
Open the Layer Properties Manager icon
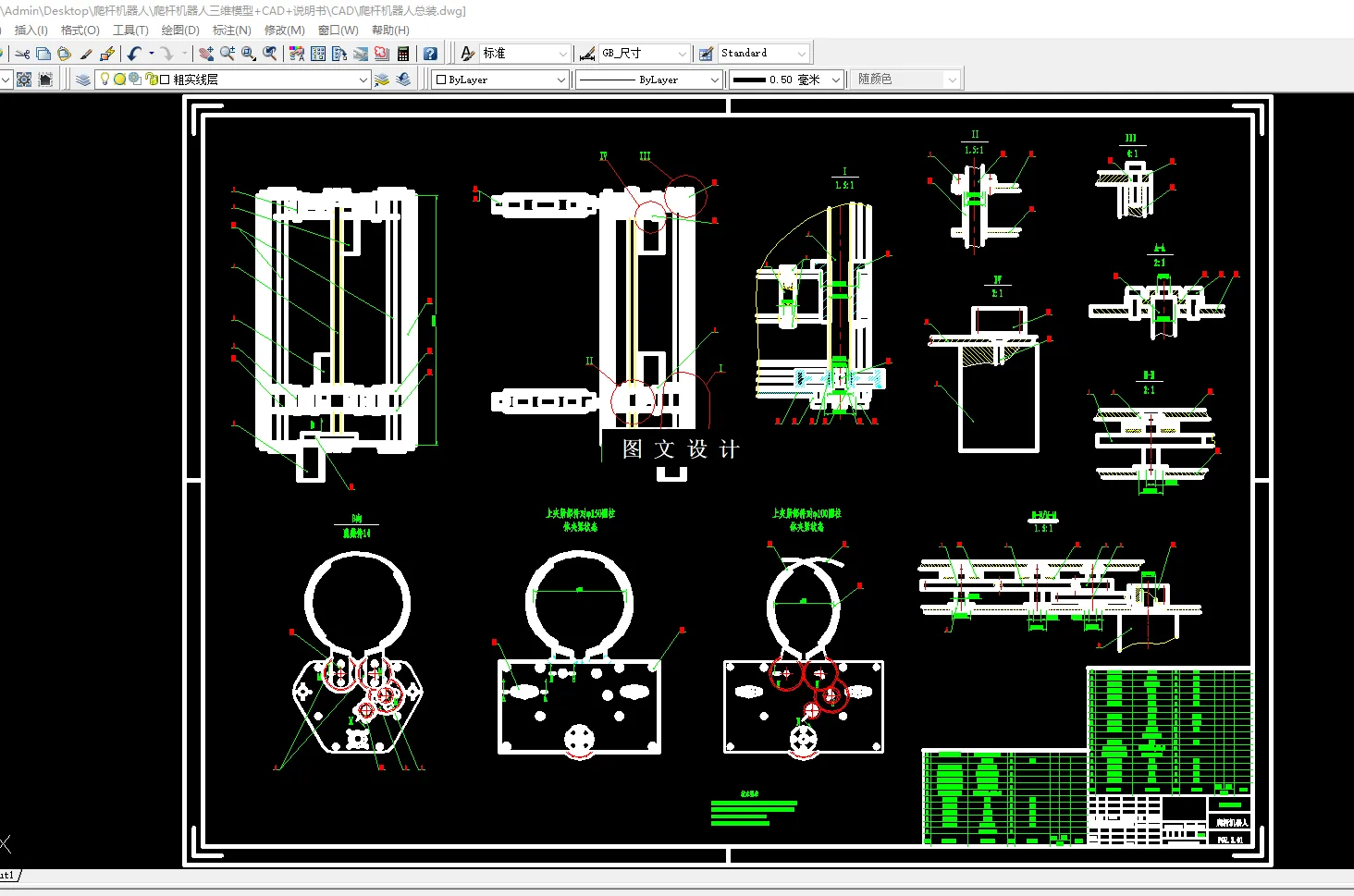pyautogui.click(x=83, y=80)
